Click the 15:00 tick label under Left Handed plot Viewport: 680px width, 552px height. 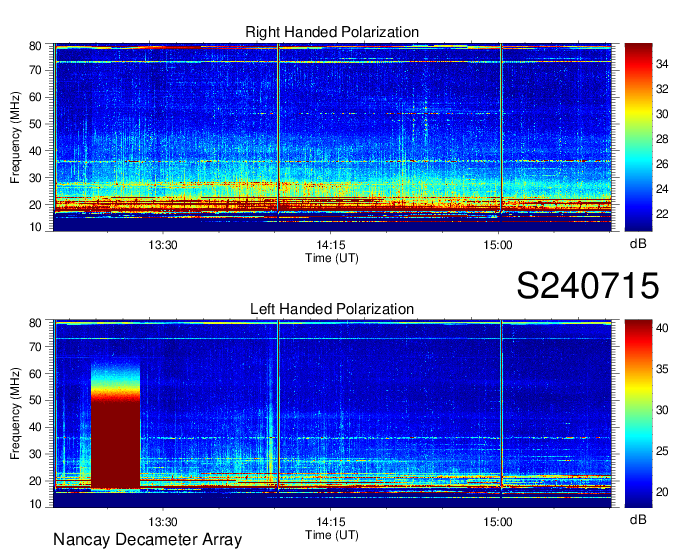[498, 522]
